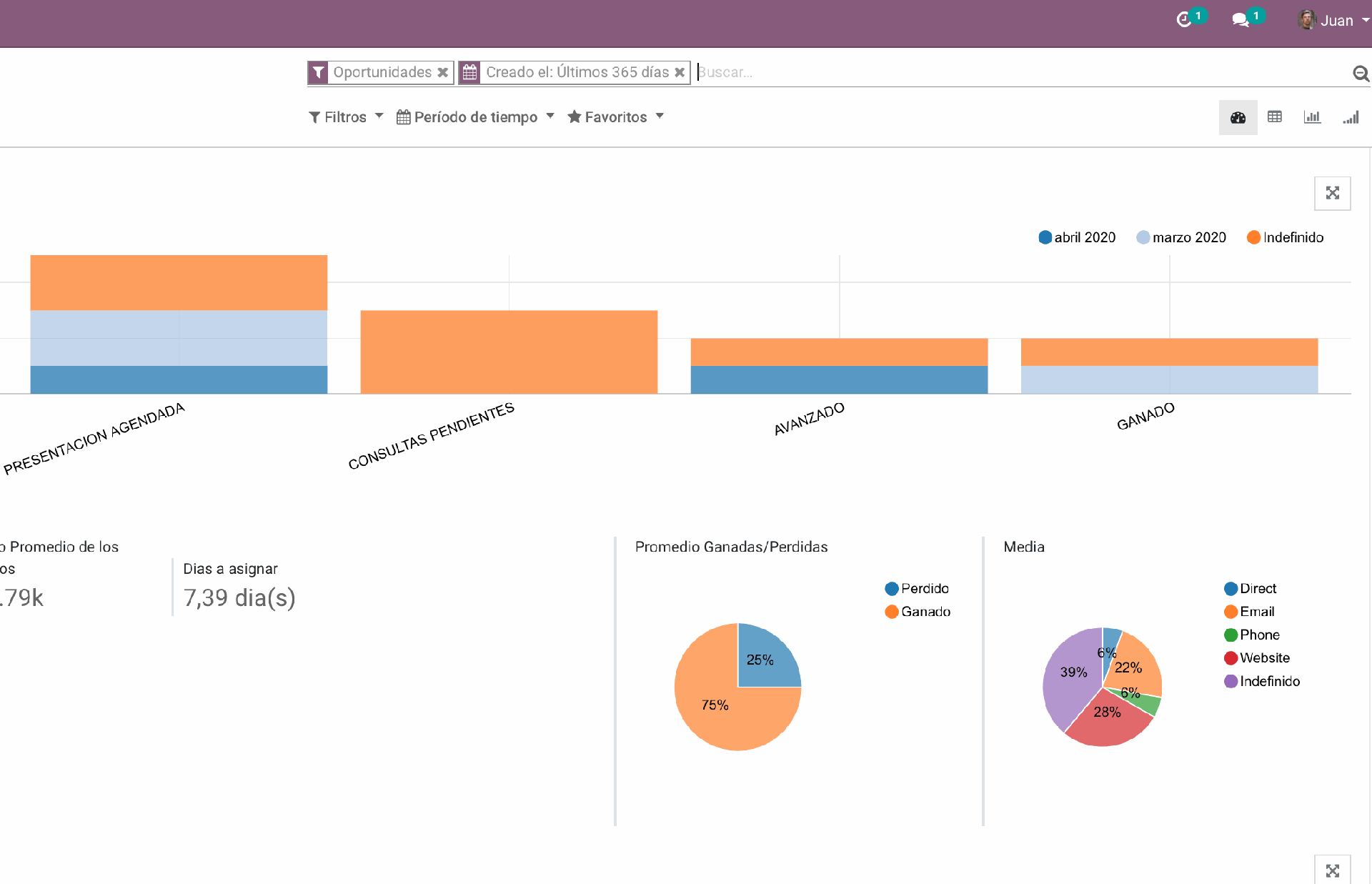
Task: Switch to dashboard view
Action: coord(1238,117)
